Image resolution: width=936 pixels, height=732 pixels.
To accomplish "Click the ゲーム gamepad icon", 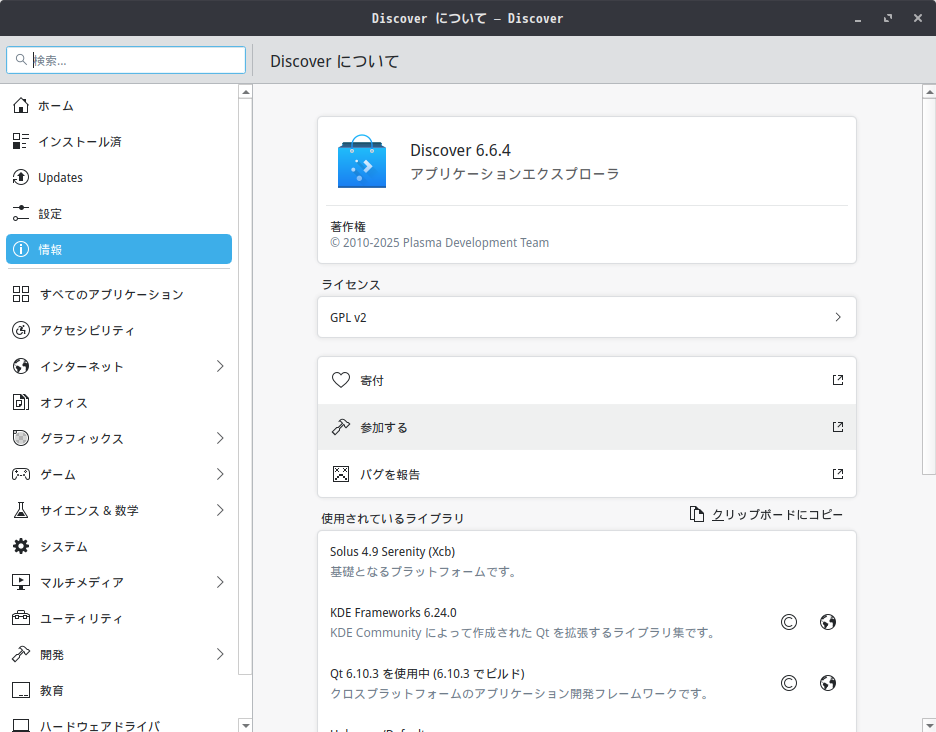I will [x=21, y=474].
